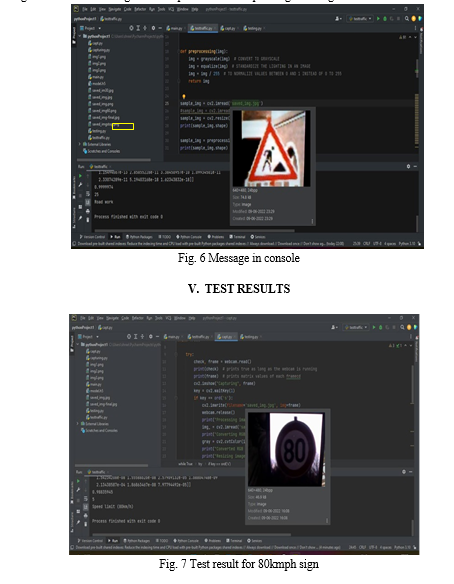Click Select Opened File target icon, Fig. 7 Project panel
This screenshot has height=584, width=454.
pos(129,336)
